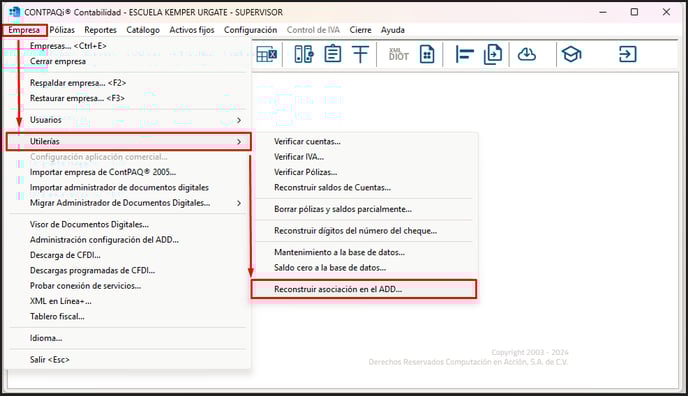
Task: Open Administración configuración del ADD
Action: (x=128, y=240)
